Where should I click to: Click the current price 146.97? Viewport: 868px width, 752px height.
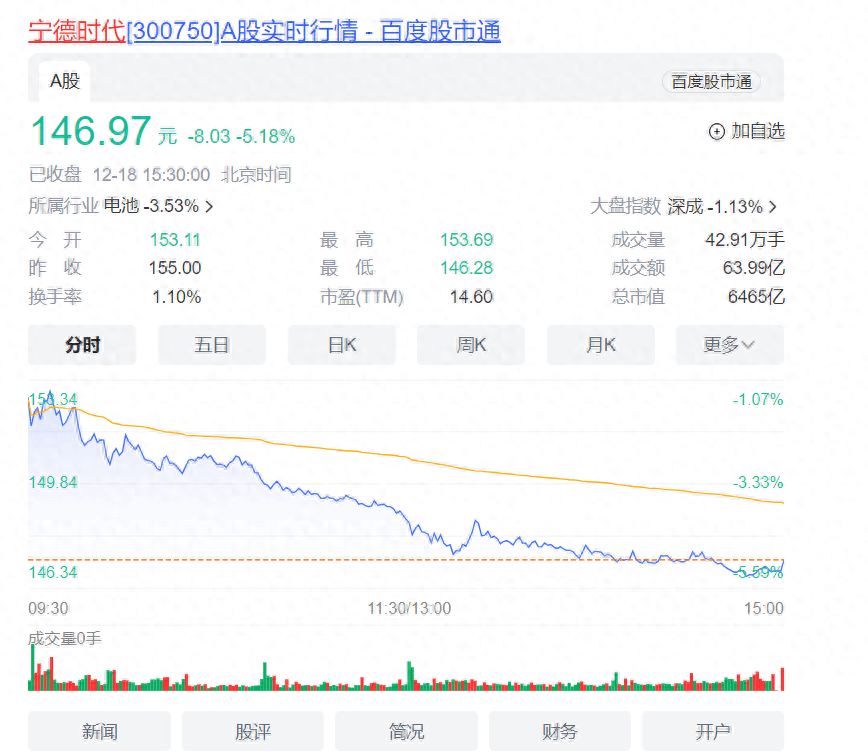pyautogui.click(x=91, y=131)
